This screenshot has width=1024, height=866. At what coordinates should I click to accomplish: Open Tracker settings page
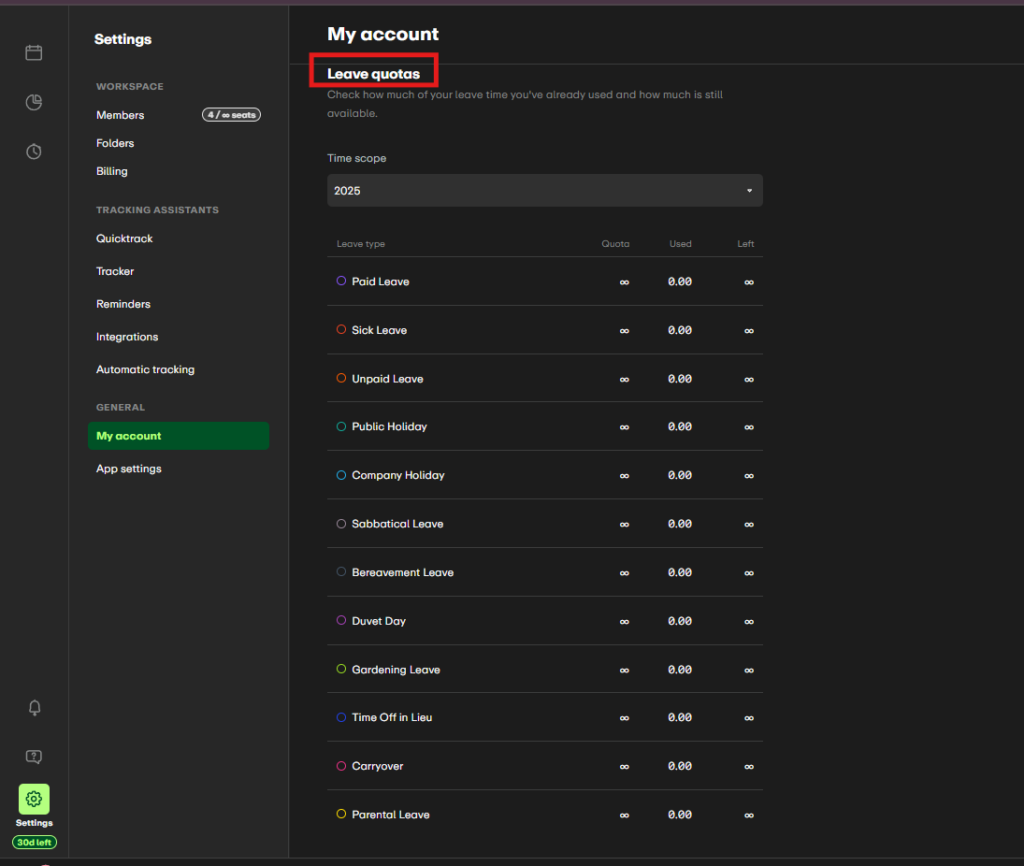115,271
